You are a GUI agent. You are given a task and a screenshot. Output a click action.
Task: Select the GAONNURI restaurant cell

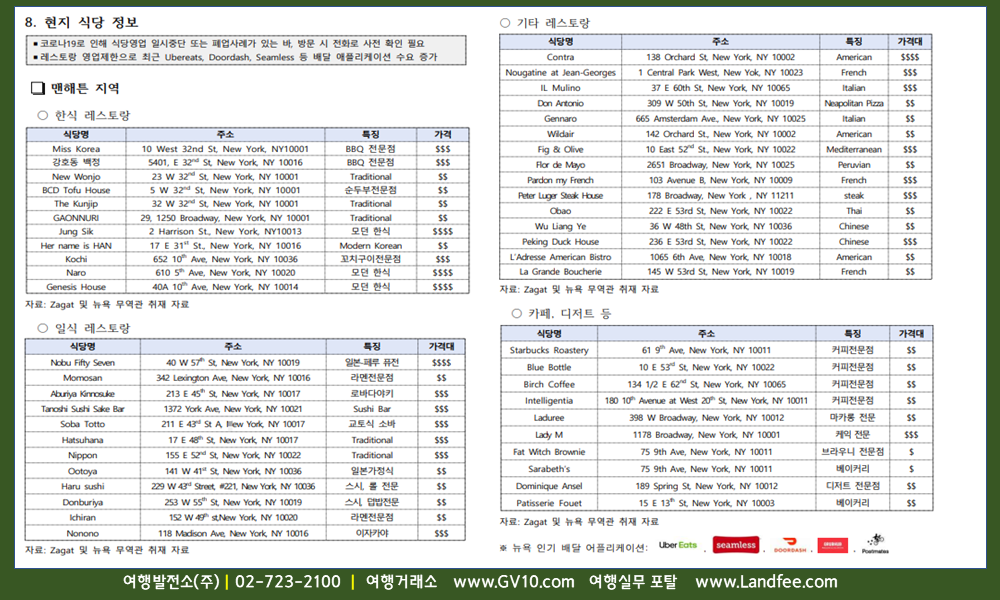click(x=76, y=218)
